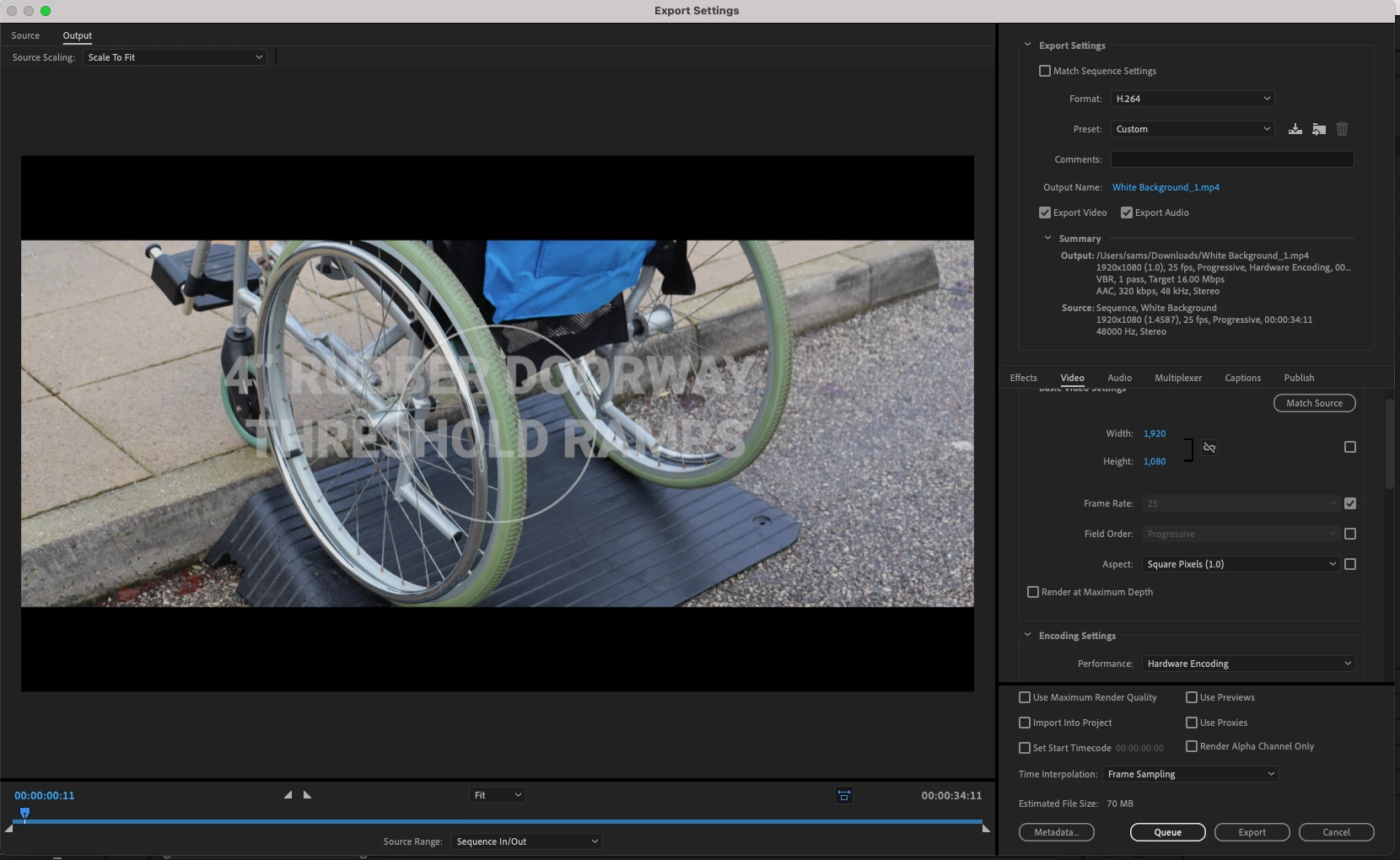Click the current timecode 00:00:00:11
The image size is (1400, 860).
point(45,795)
